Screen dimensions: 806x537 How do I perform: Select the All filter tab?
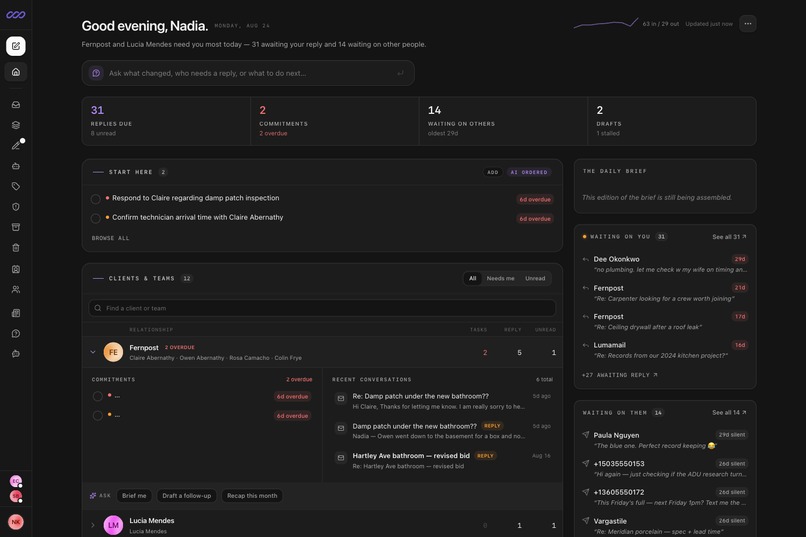pos(472,279)
